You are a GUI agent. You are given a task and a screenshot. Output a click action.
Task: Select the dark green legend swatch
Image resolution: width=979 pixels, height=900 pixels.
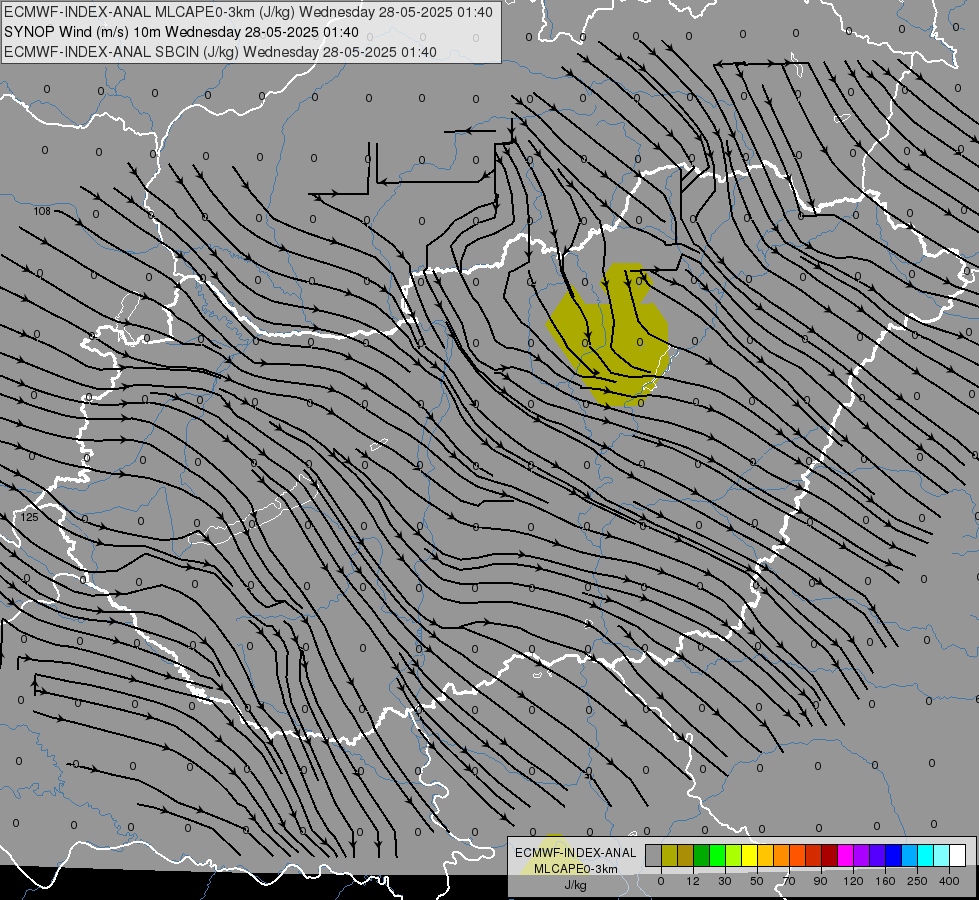point(702,855)
